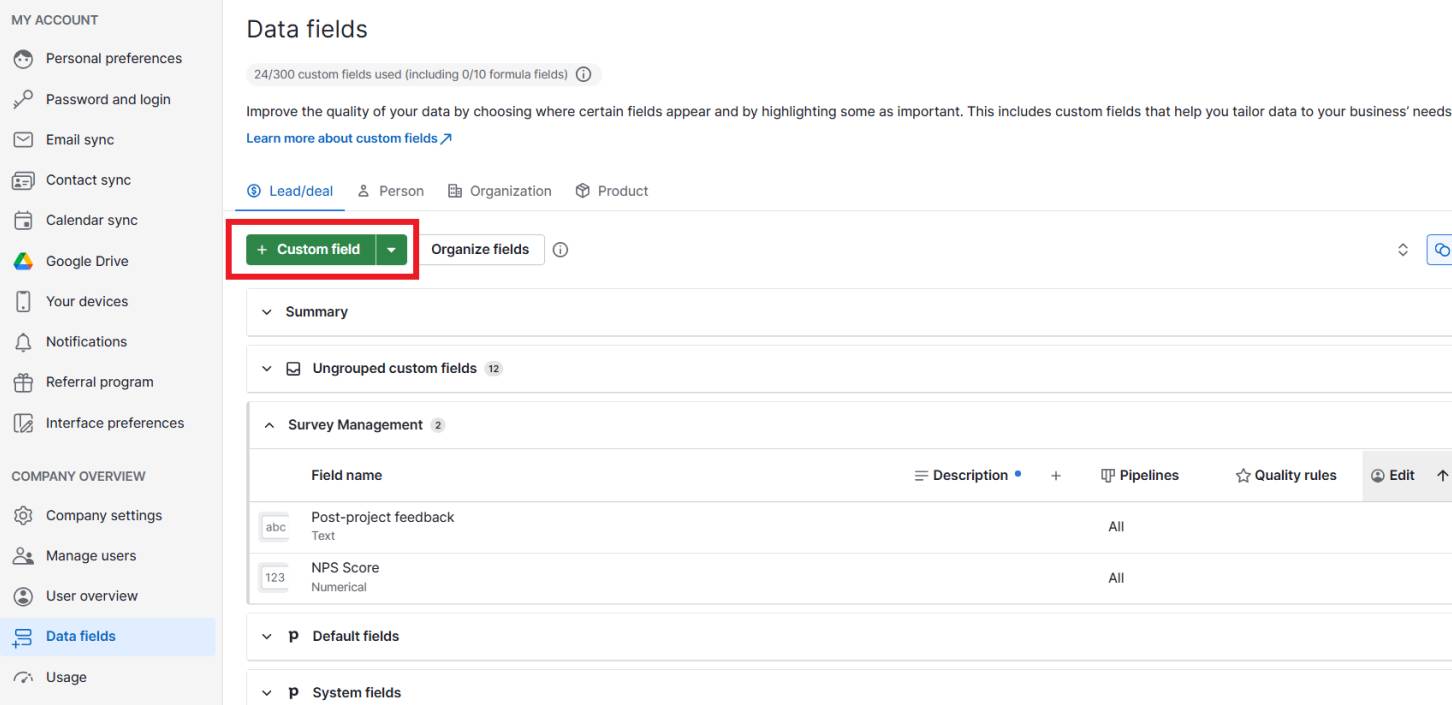Image resolution: width=1452 pixels, height=705 pixels.
Task: Click the Notifications bell icon
Action: [23, 342]
